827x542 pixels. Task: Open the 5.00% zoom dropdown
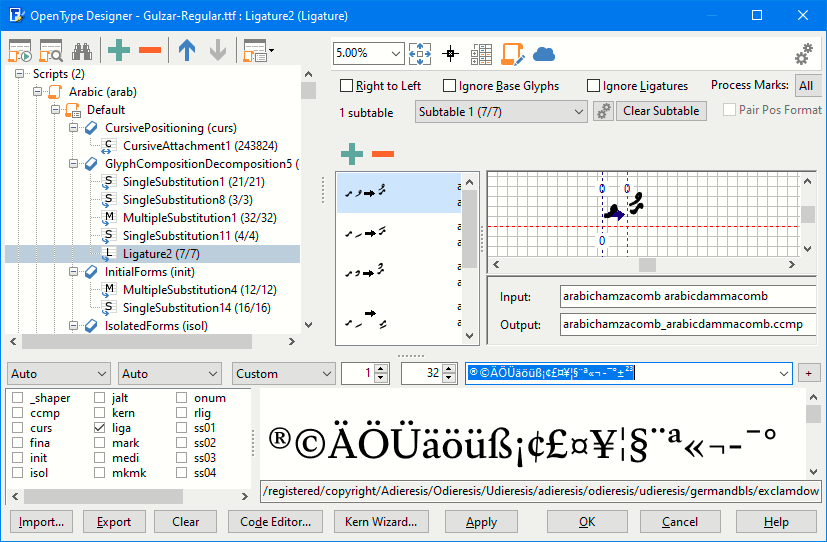(x=396, y=53)
